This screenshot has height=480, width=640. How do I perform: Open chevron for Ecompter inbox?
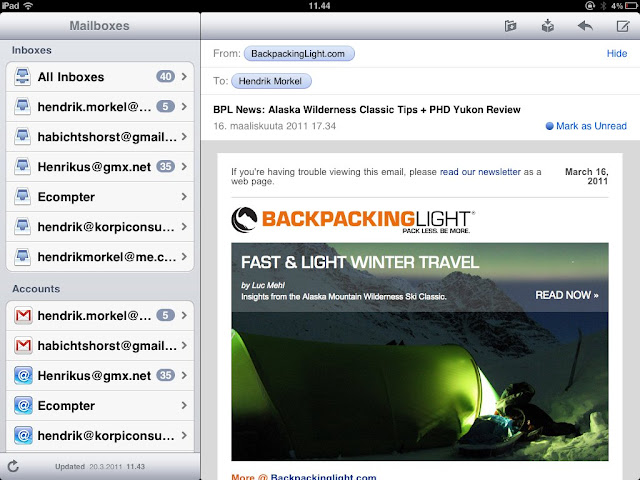(x=184, y=197)
